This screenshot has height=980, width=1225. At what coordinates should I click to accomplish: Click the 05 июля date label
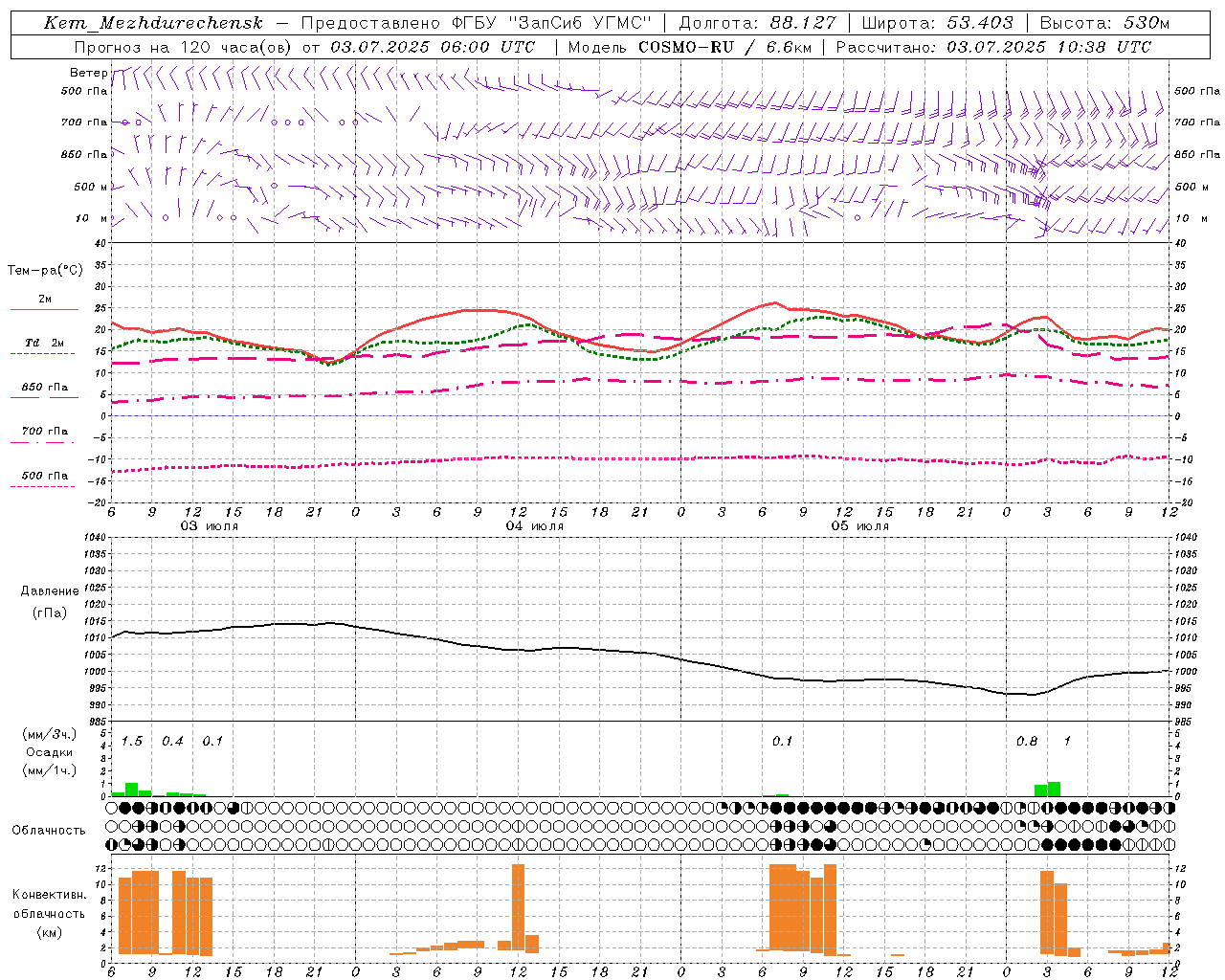click(860, 526)
